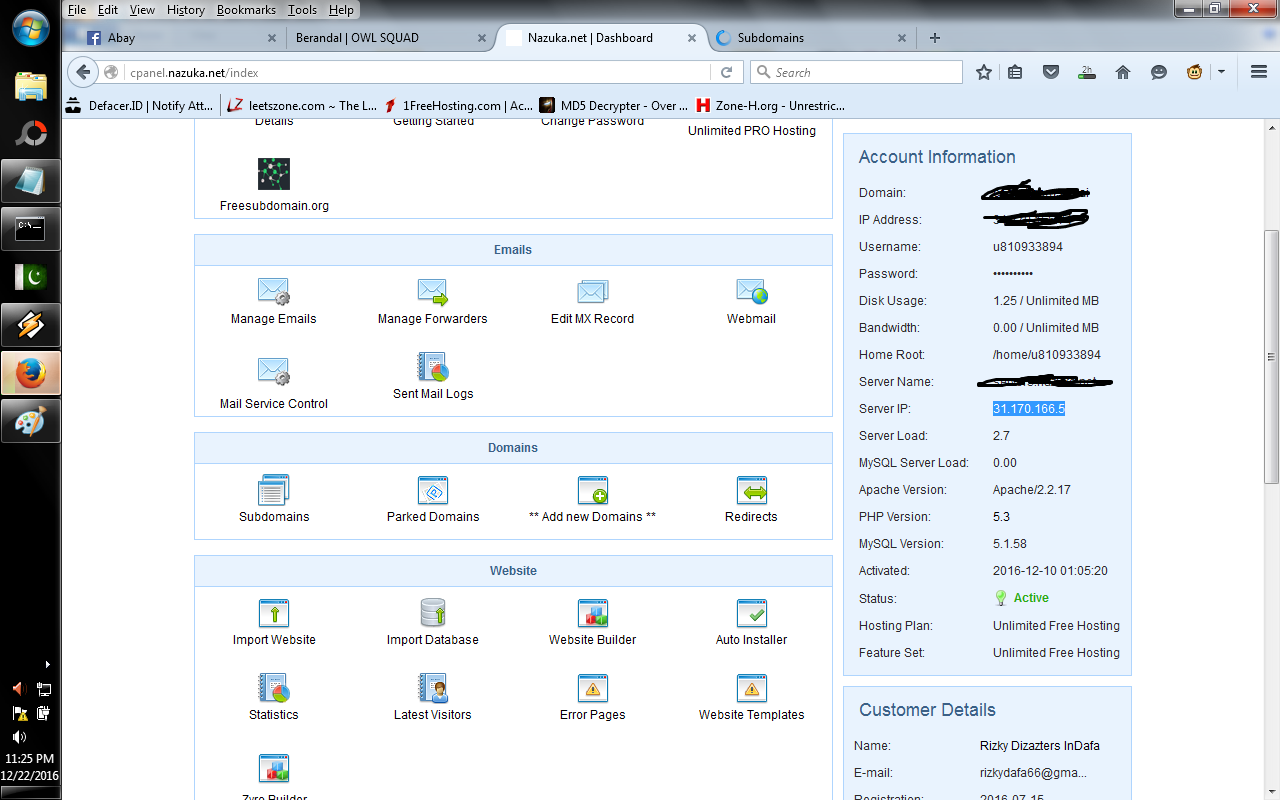Click the Unlimited PRO Hosting link
The image size is (1280, 800).
click(x=752, y=131)
